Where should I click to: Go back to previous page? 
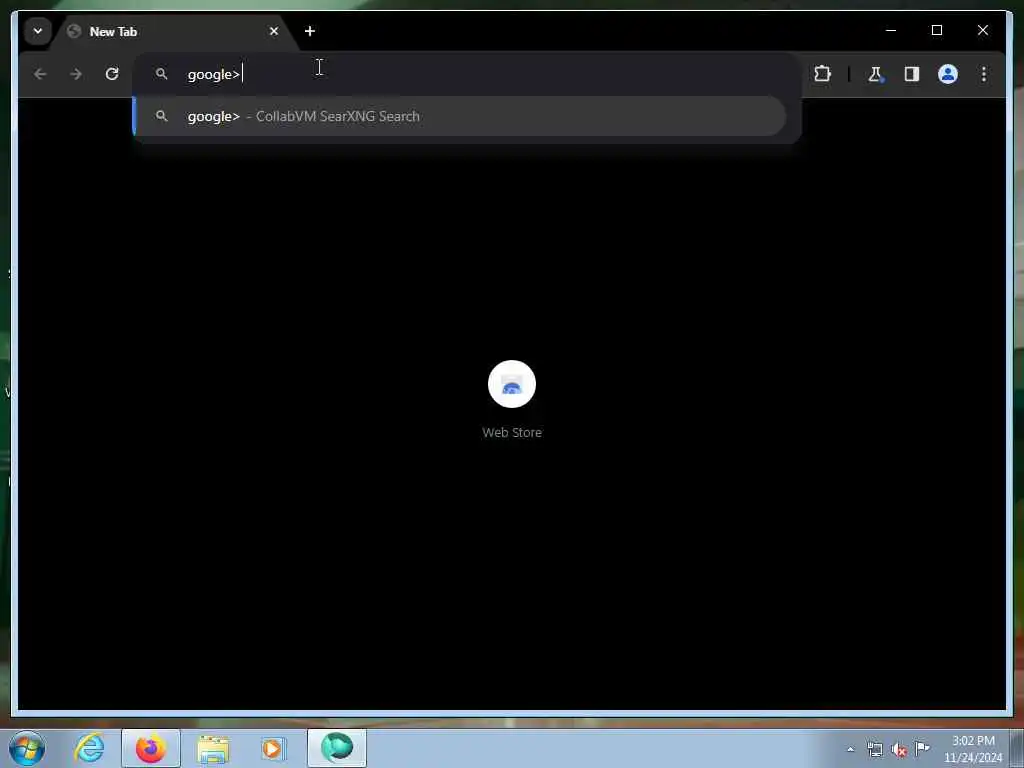(40, 74)
